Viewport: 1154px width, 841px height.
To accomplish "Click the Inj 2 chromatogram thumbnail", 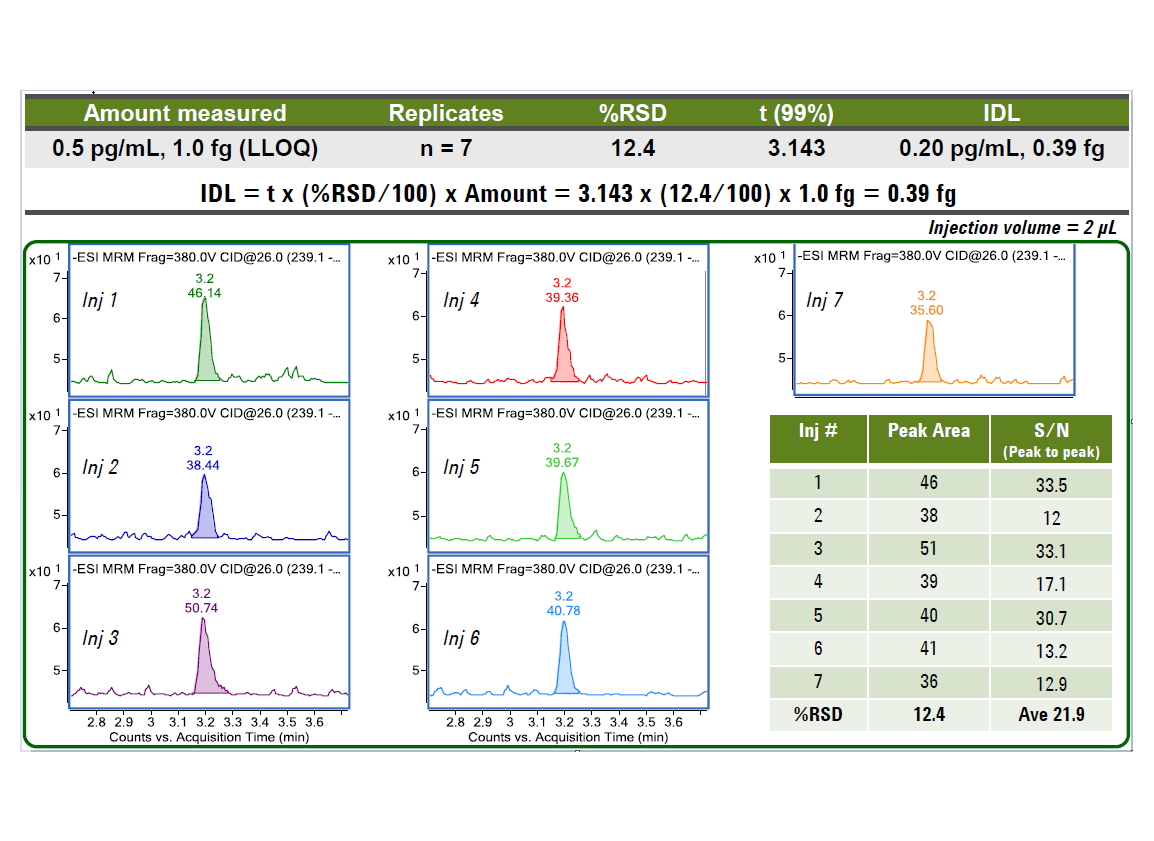I will tap(208, 476).
